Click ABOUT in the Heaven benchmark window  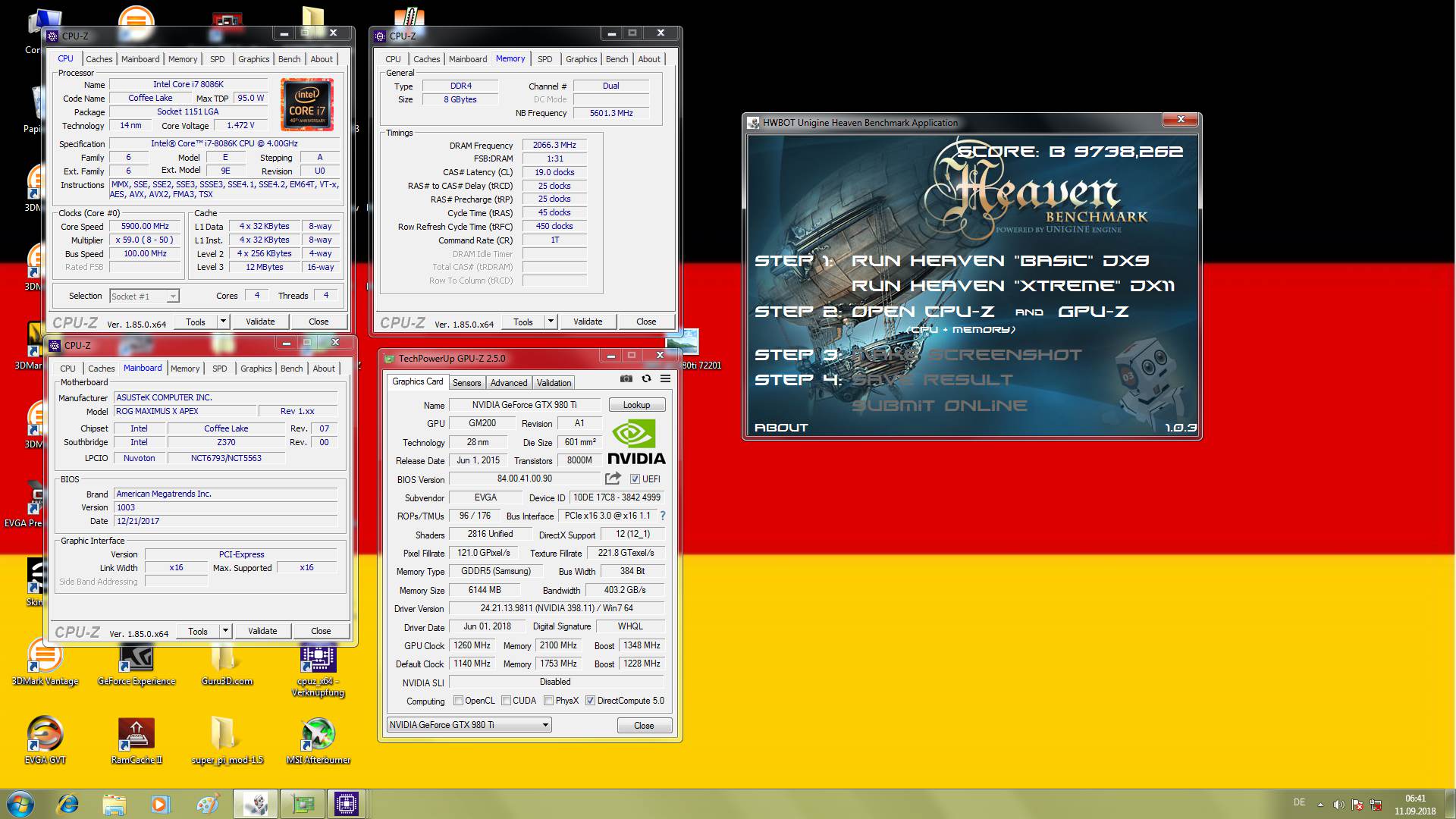coord(781,428)
